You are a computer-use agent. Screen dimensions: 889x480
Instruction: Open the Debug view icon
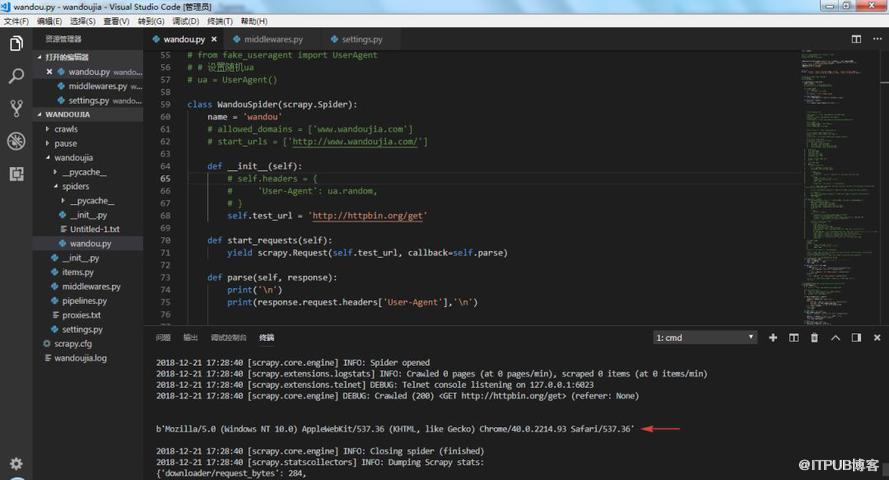pos(16,141)
